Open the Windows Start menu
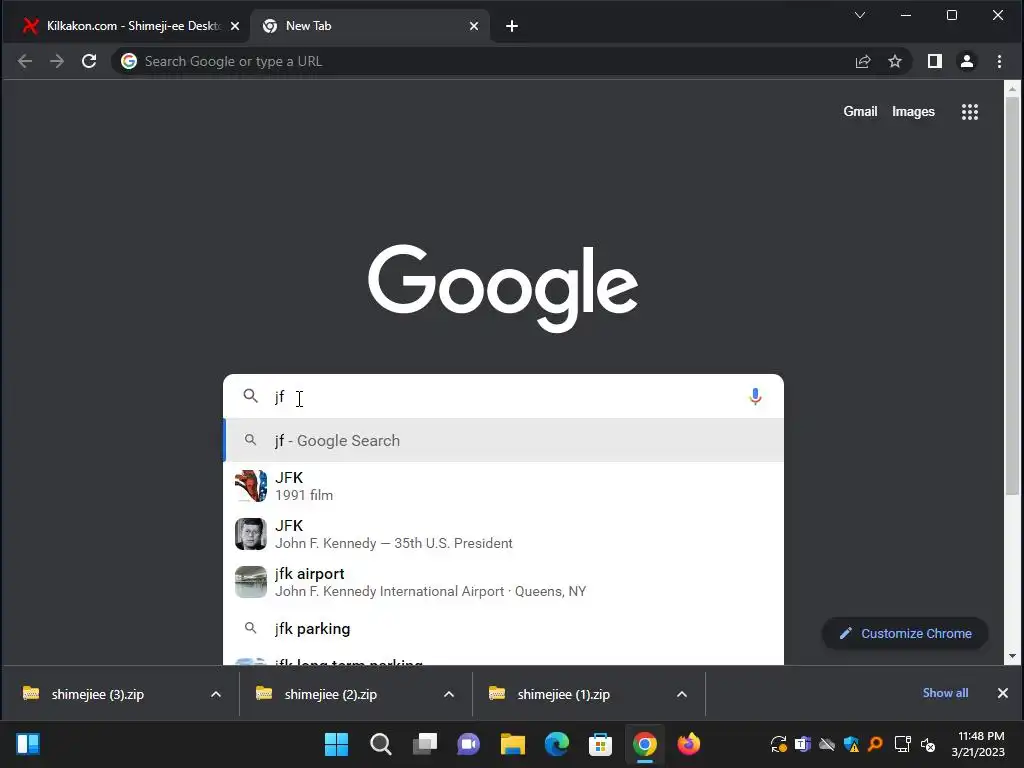The width and height of the screenshot is (1024, 768). coord(336,744)
